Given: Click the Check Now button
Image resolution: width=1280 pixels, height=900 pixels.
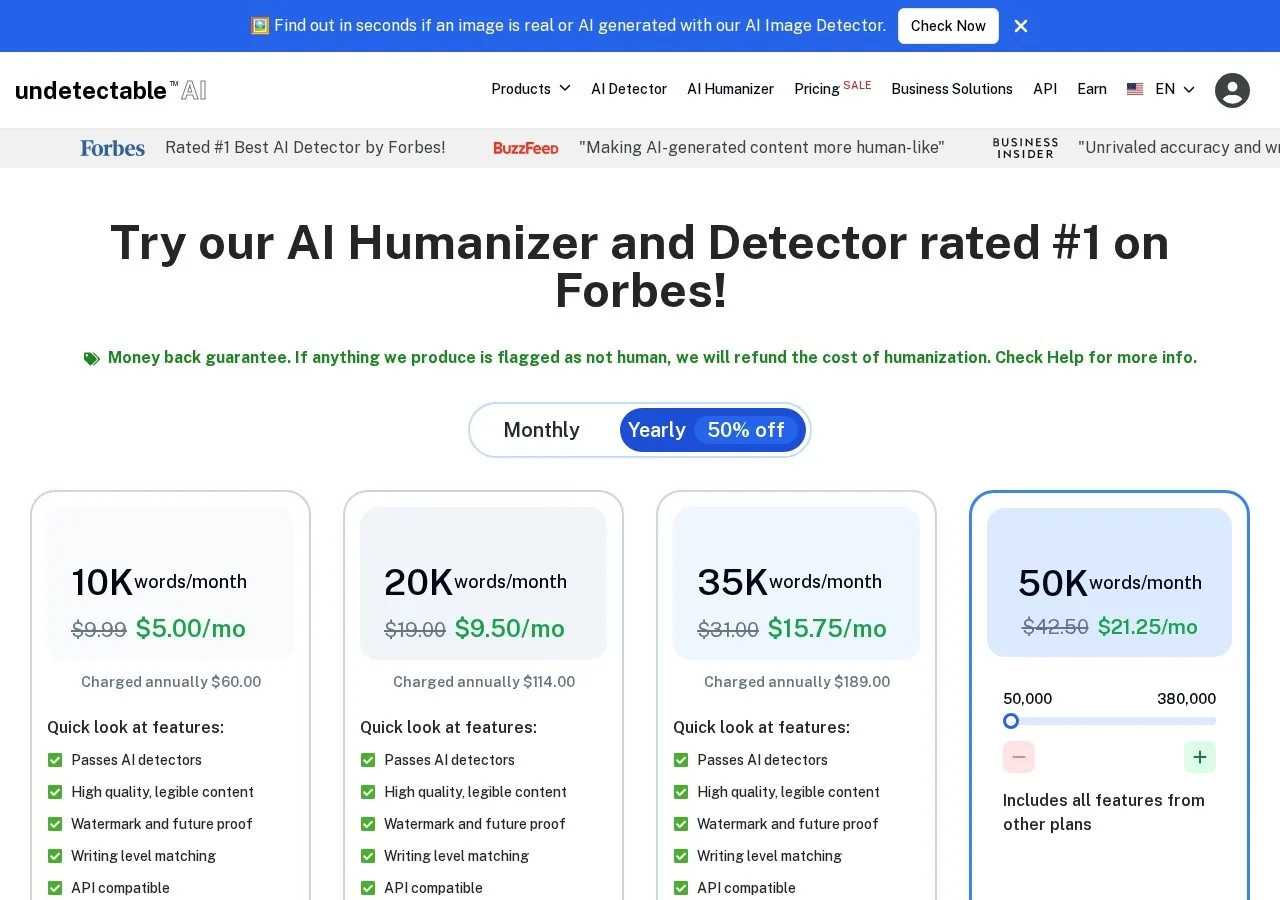Looking at the screenshot, I should click(x=948, y=26).
